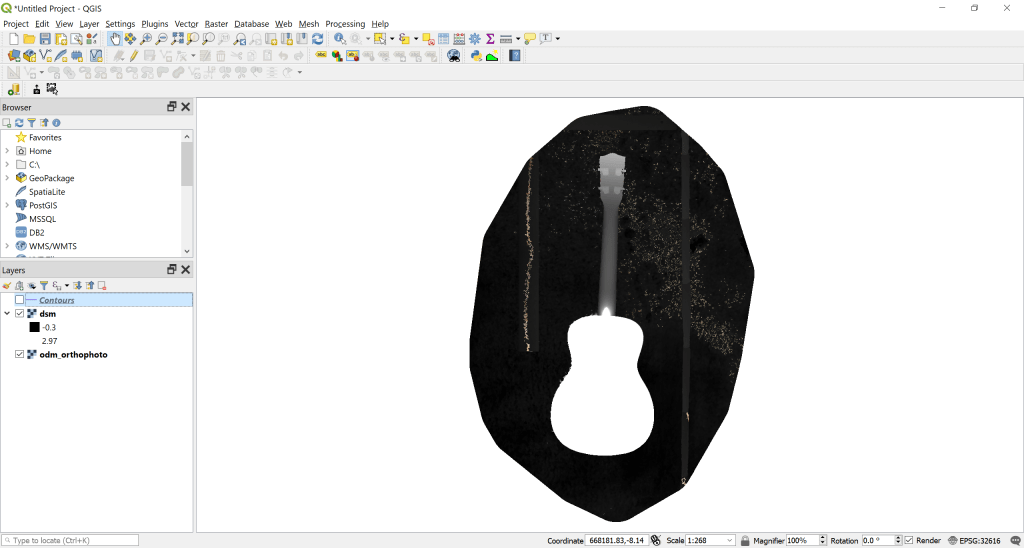Click the Zoom In magnifier tool
Viewport: 1024px width, 548px height.
[146, 39]
